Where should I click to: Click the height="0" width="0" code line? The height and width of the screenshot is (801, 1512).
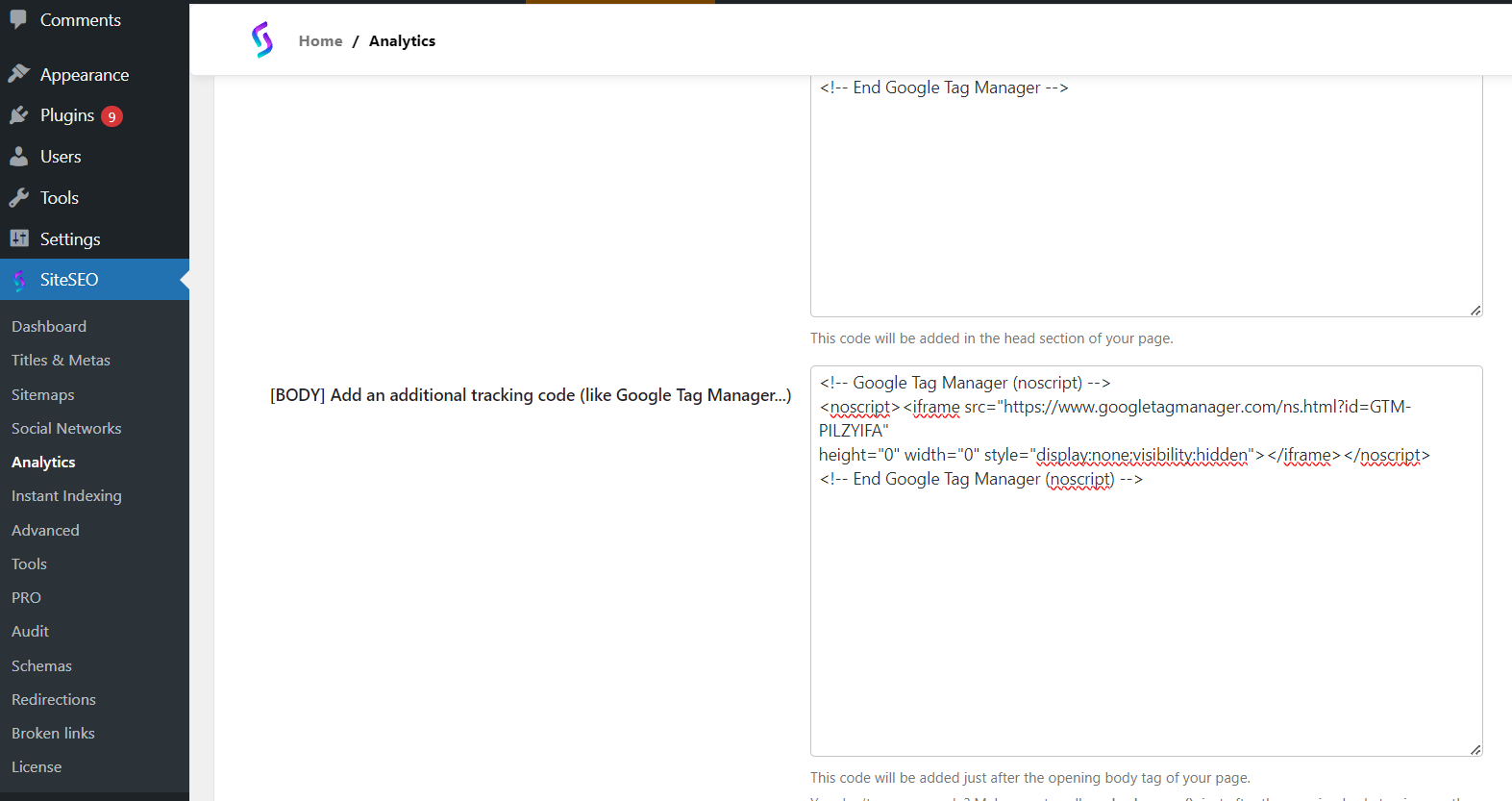coord(1125,455)
